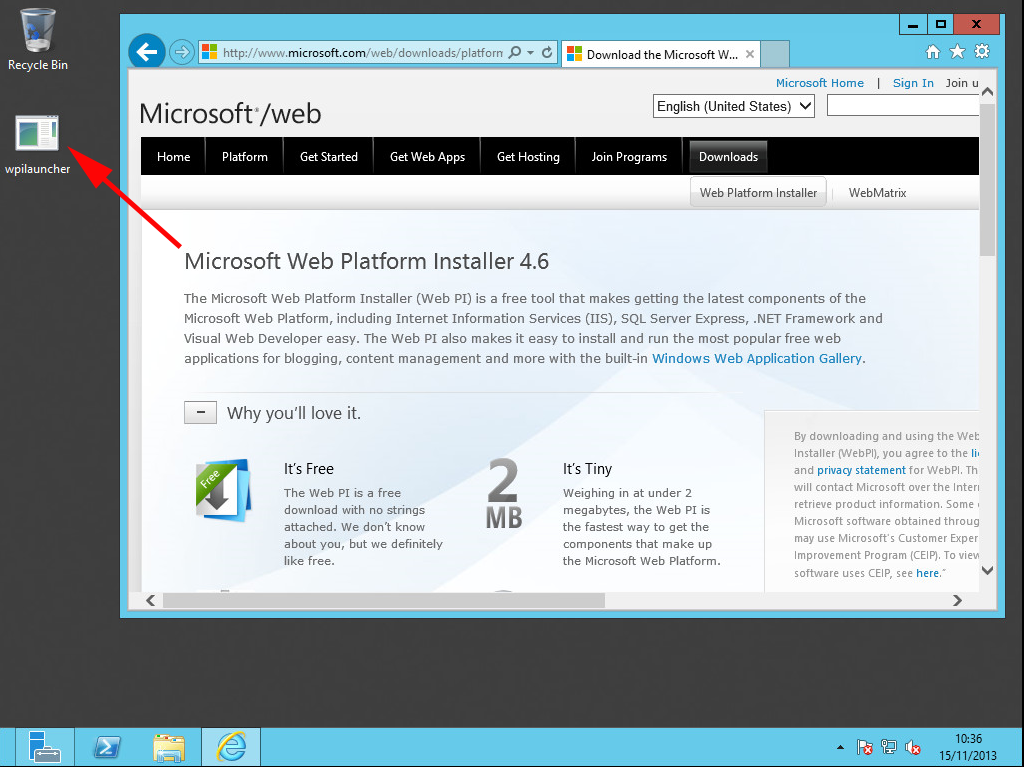Click the 'here' CEIP link
The height and width of the screenshot is (767, 1024).
point(927,573)
